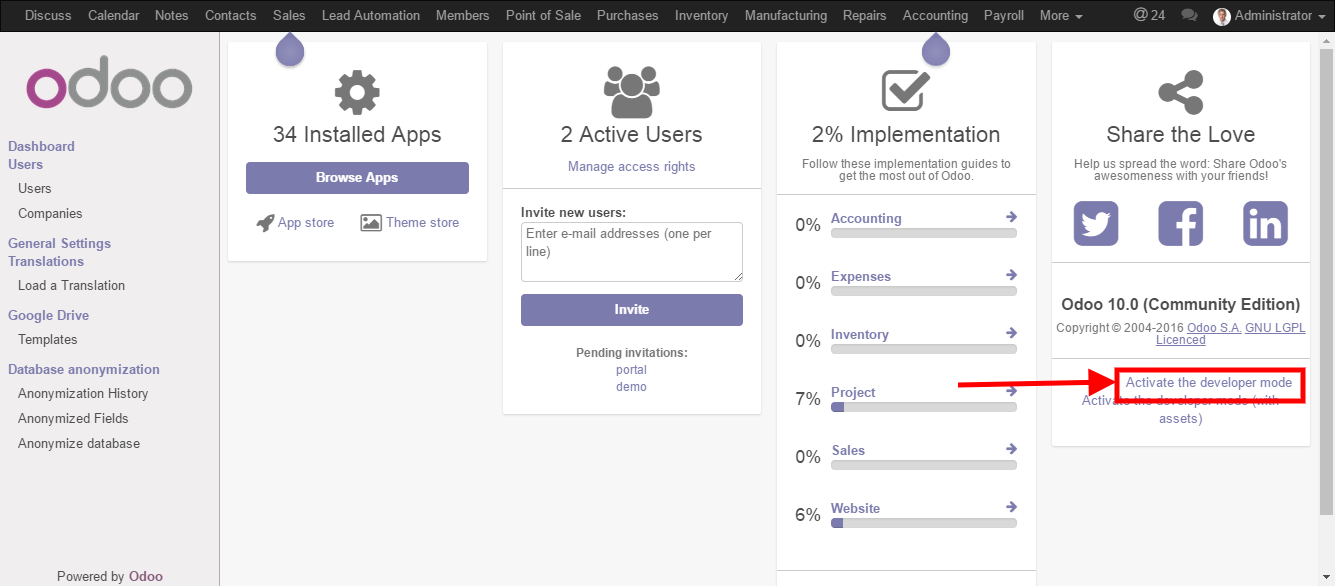Viewport: 1335px width, 586px height.
Task: Open the Payroll menu
Action: [1004, 16]
